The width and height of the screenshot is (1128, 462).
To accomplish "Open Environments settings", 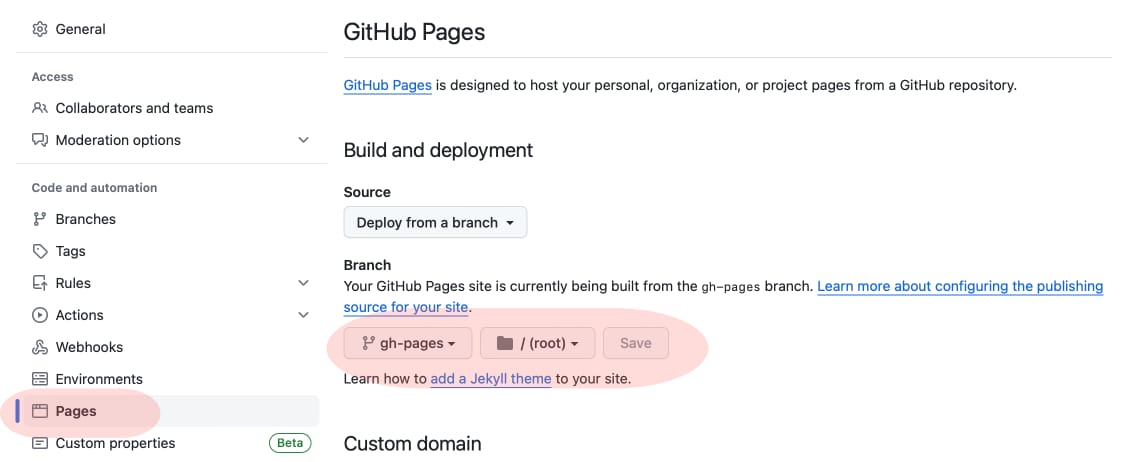I will [x=99, y=379].
